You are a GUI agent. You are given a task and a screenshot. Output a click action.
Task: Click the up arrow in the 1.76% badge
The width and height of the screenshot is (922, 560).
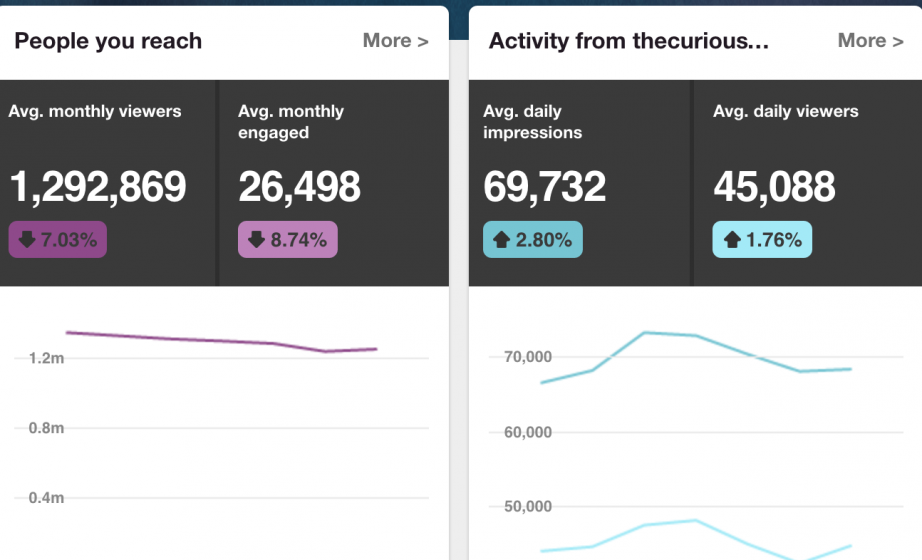pos(731,240)
